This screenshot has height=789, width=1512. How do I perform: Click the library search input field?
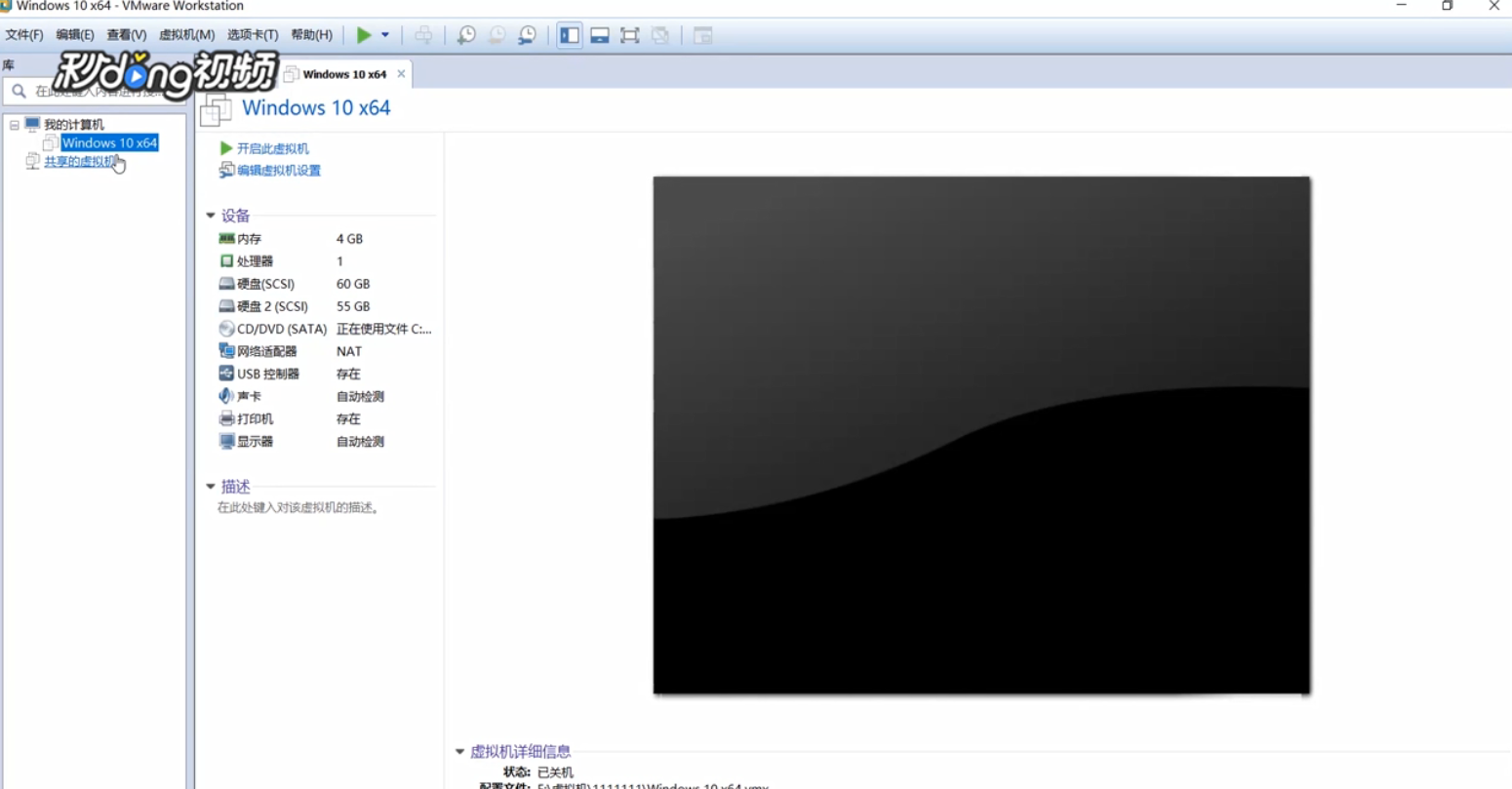point(96,92)
